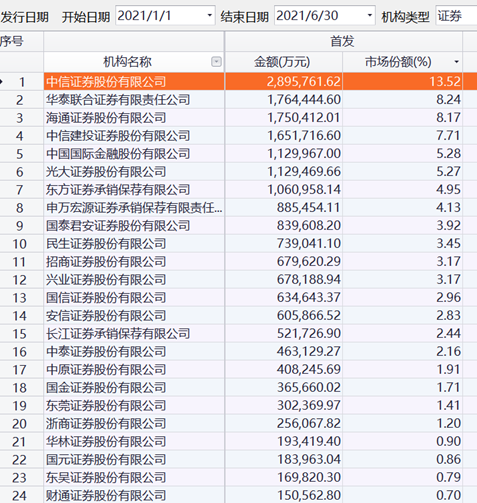Open the 开始日期 date dropdown arrow

tap(209, 15)
